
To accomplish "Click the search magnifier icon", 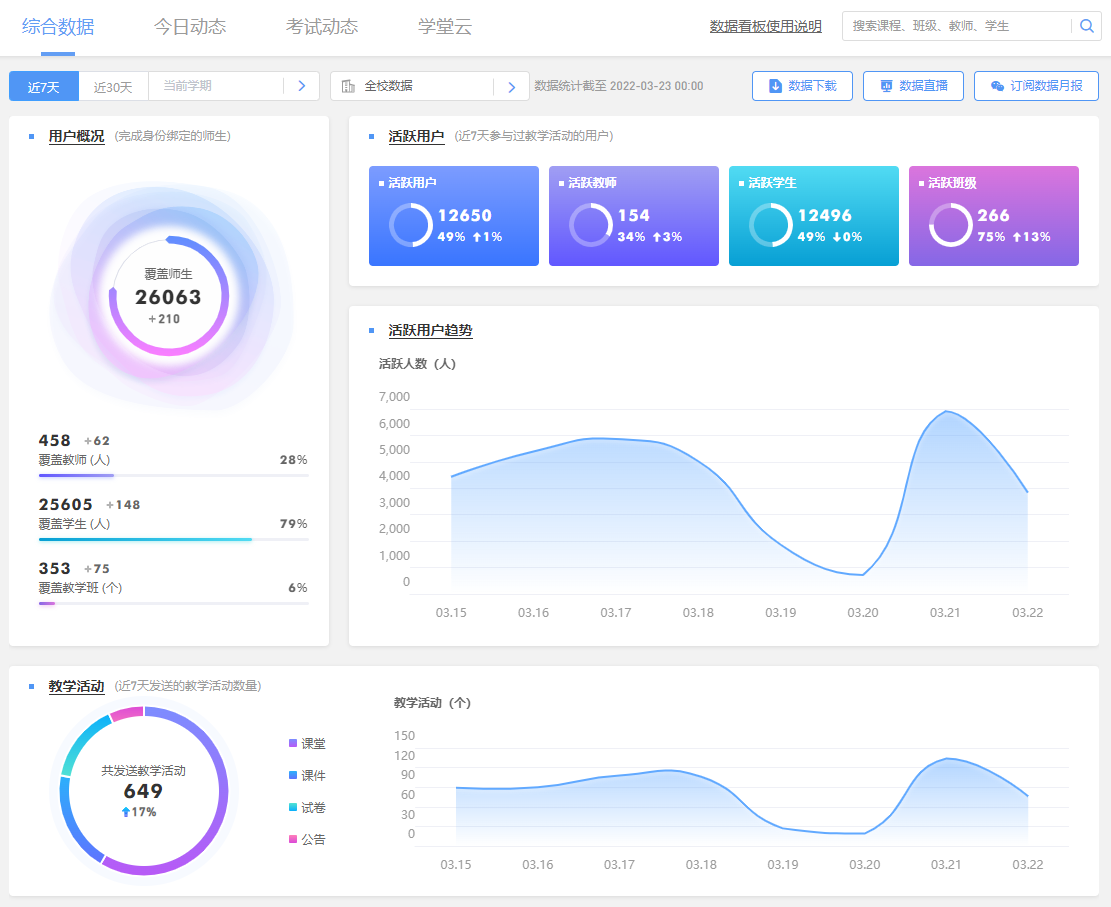I will tap(1086, 26).
